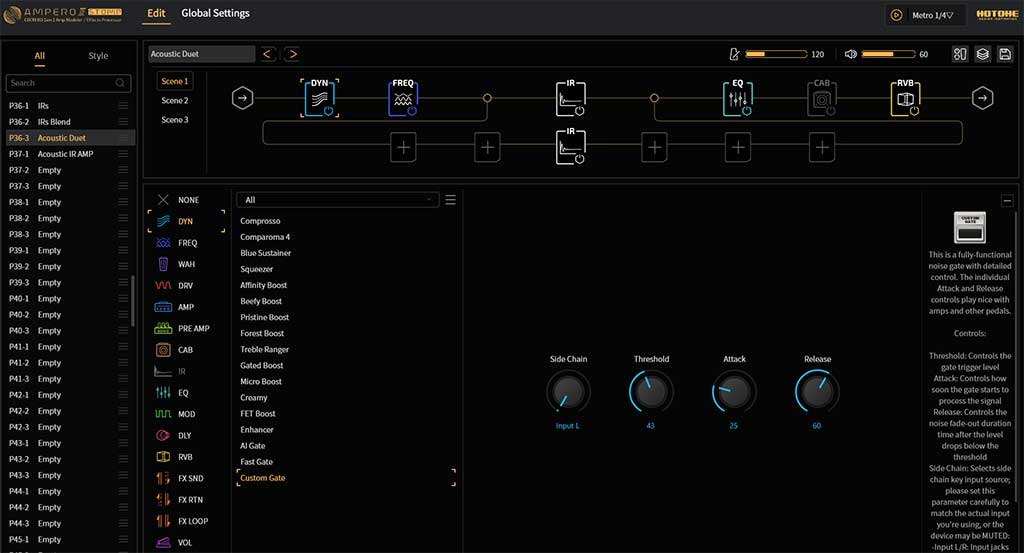The image size is (1024, 553).
Task: Click the volume speaker icon
Action: point(850,54)
